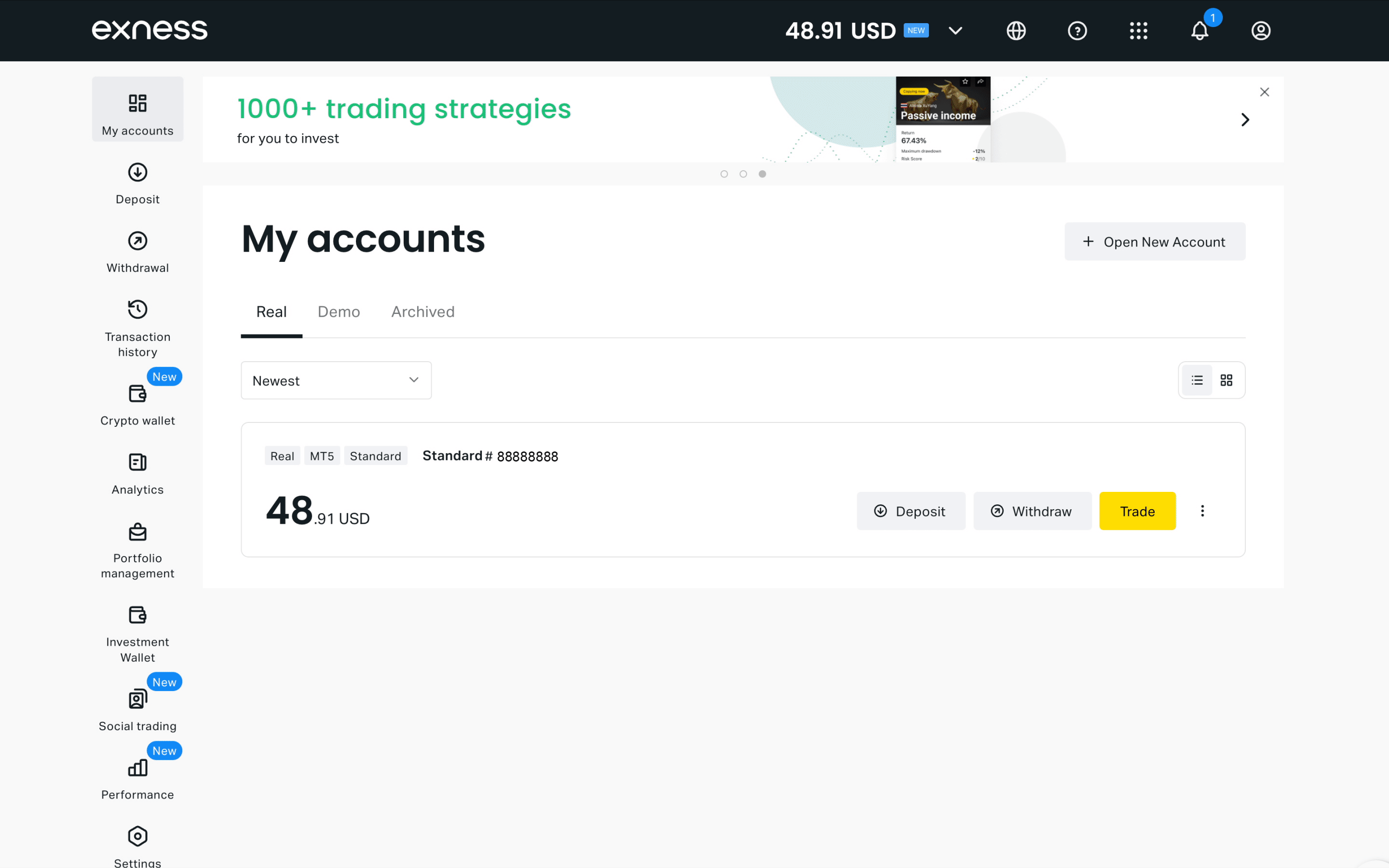View notifications via the bell icon
The image size is (1389, 868).
[x=1199, y=30]
